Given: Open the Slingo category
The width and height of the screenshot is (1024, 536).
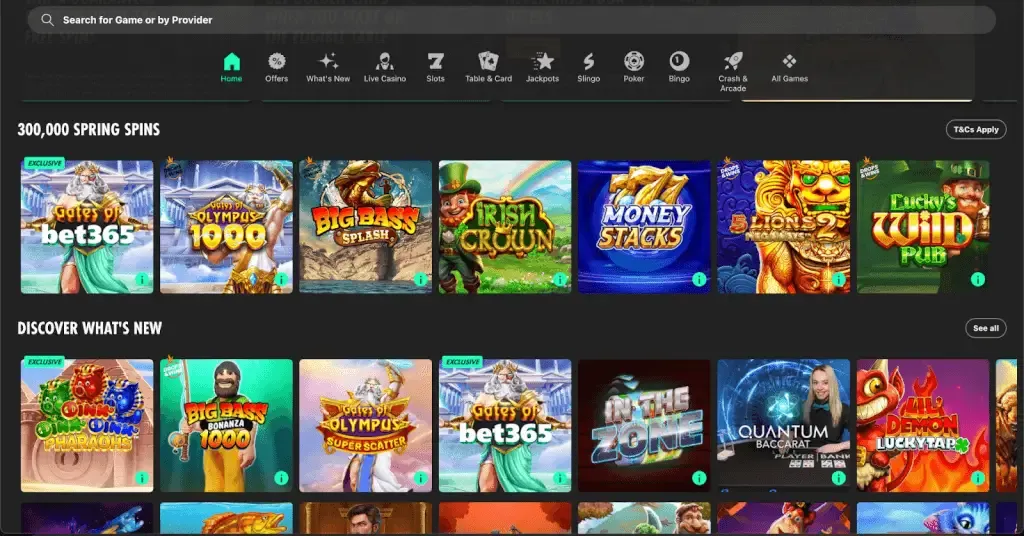Looking at the screenshot, I should tap(588, 68).
